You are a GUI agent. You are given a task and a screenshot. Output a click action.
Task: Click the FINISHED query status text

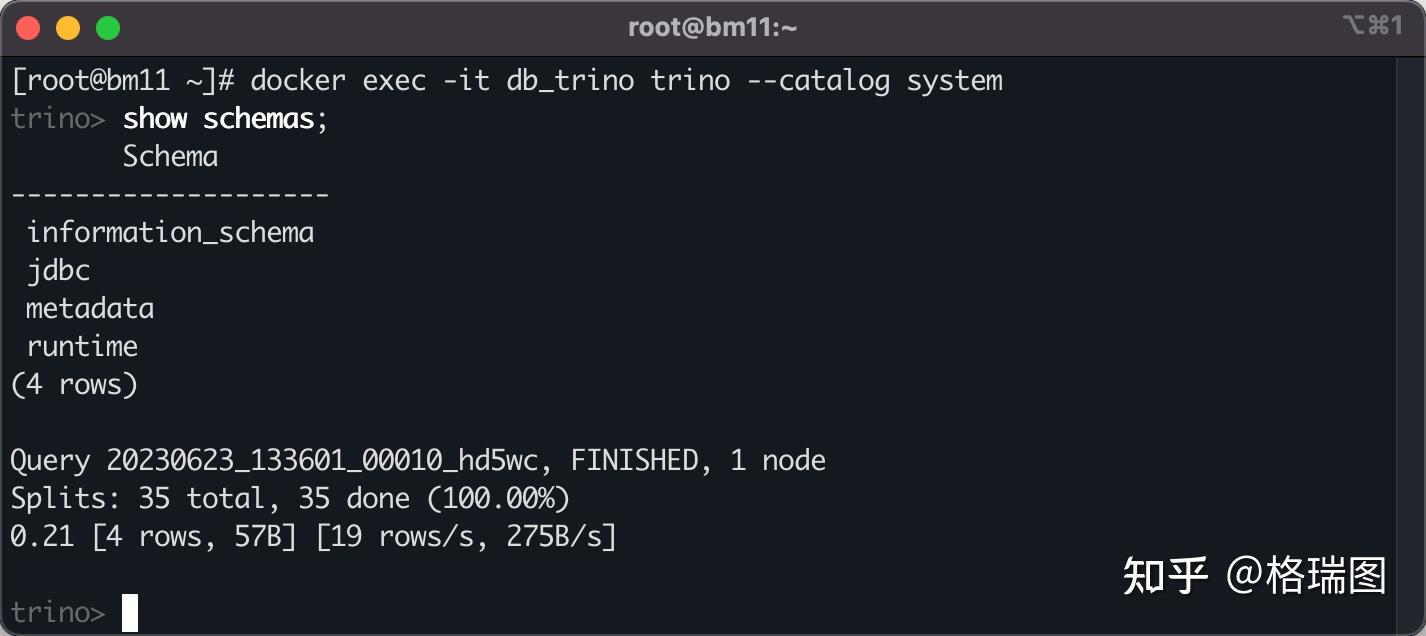[x=634, y=461]
